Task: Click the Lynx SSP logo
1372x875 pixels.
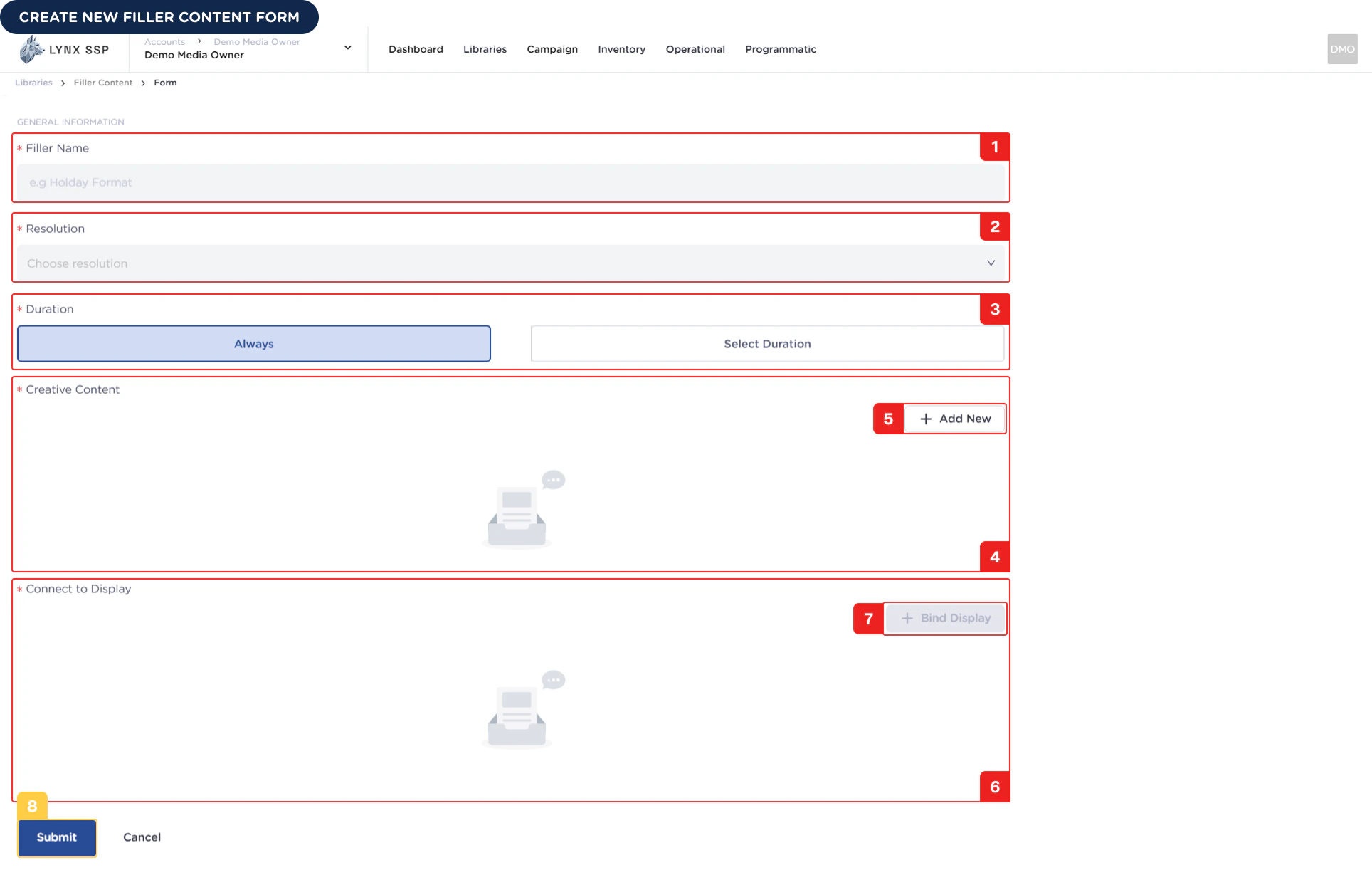Action: click(x=64, y=49)
